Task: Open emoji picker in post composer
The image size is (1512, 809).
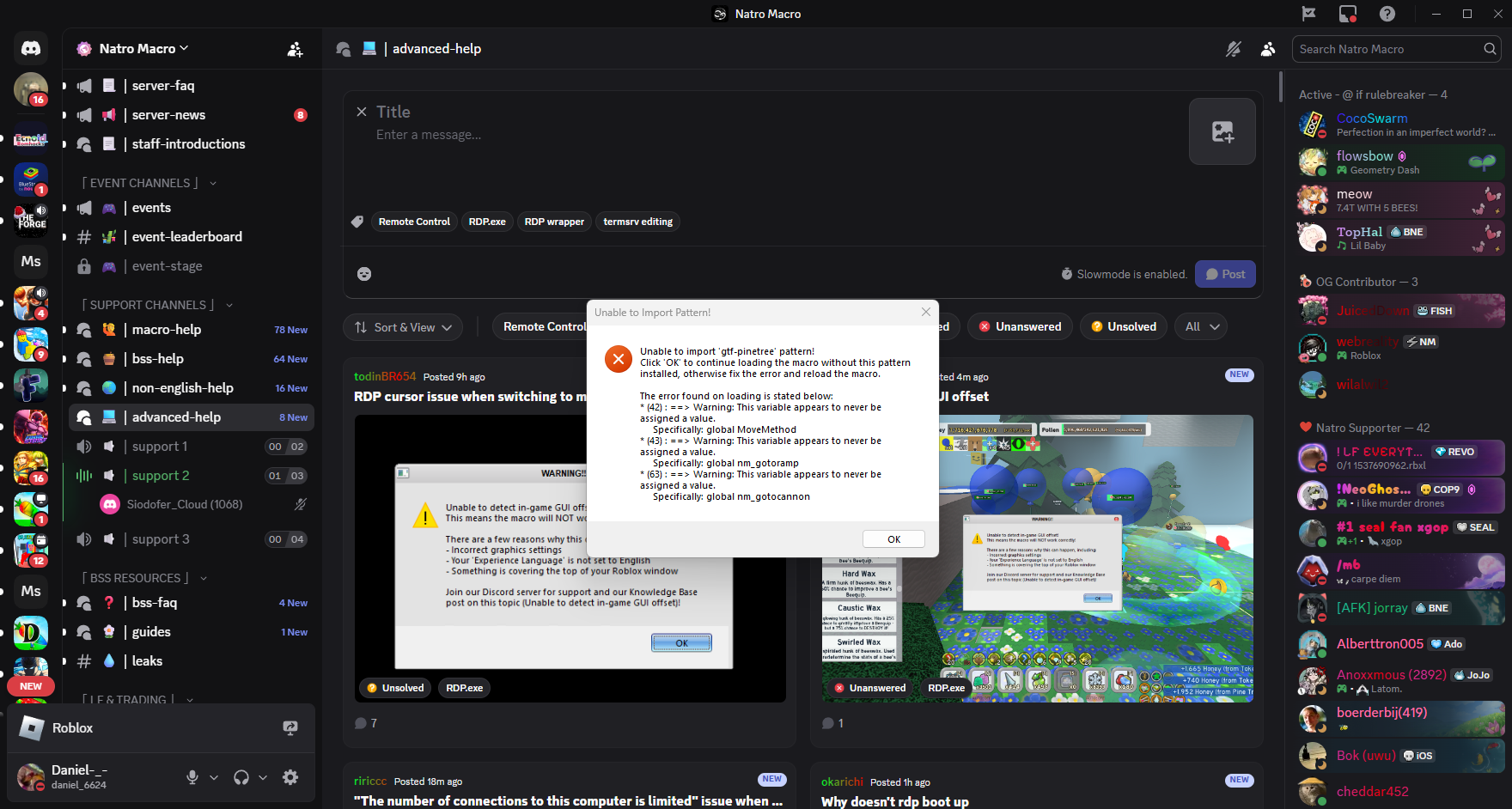Action: click(364, 274)
